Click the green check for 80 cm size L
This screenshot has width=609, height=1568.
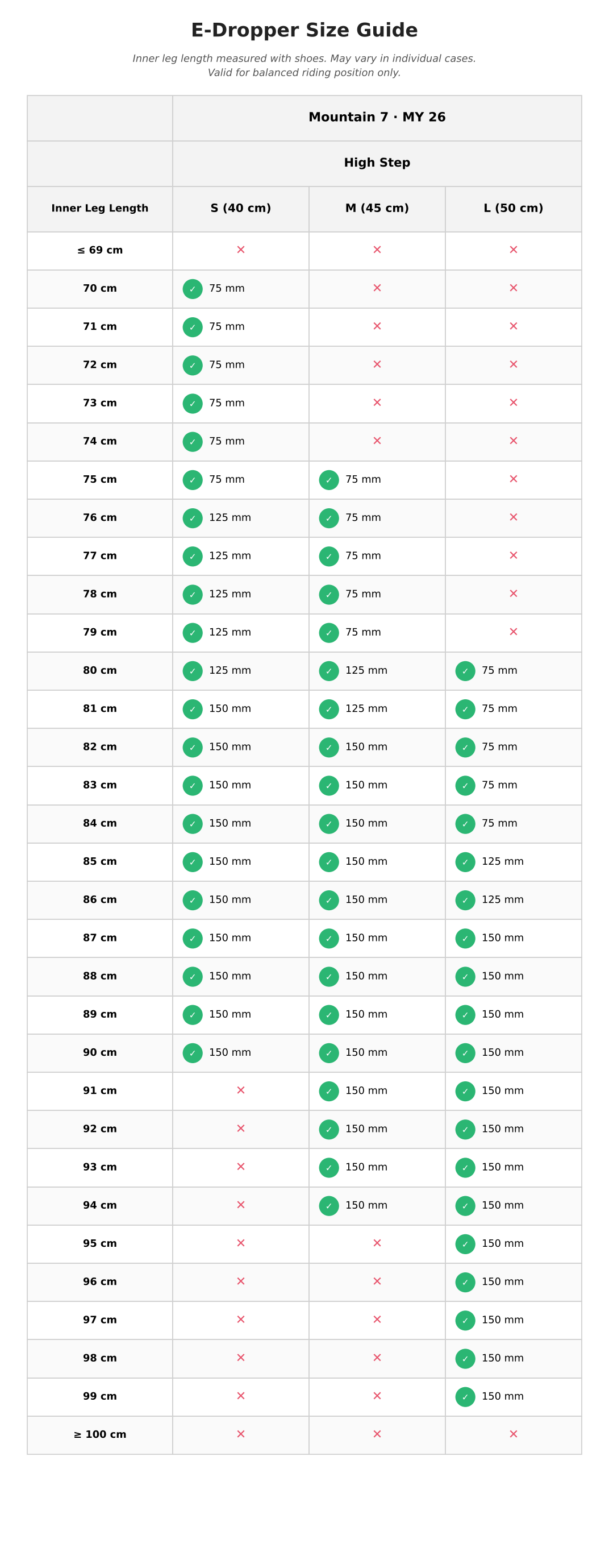(x=465, y=671)
